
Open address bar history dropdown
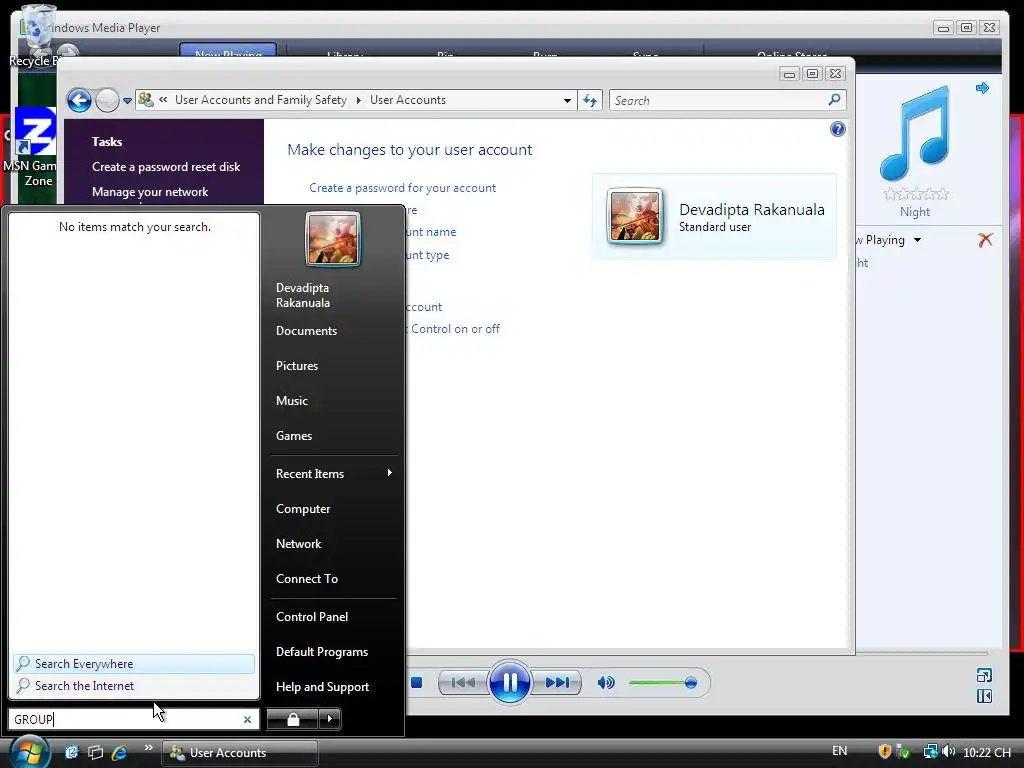point(567,101)
